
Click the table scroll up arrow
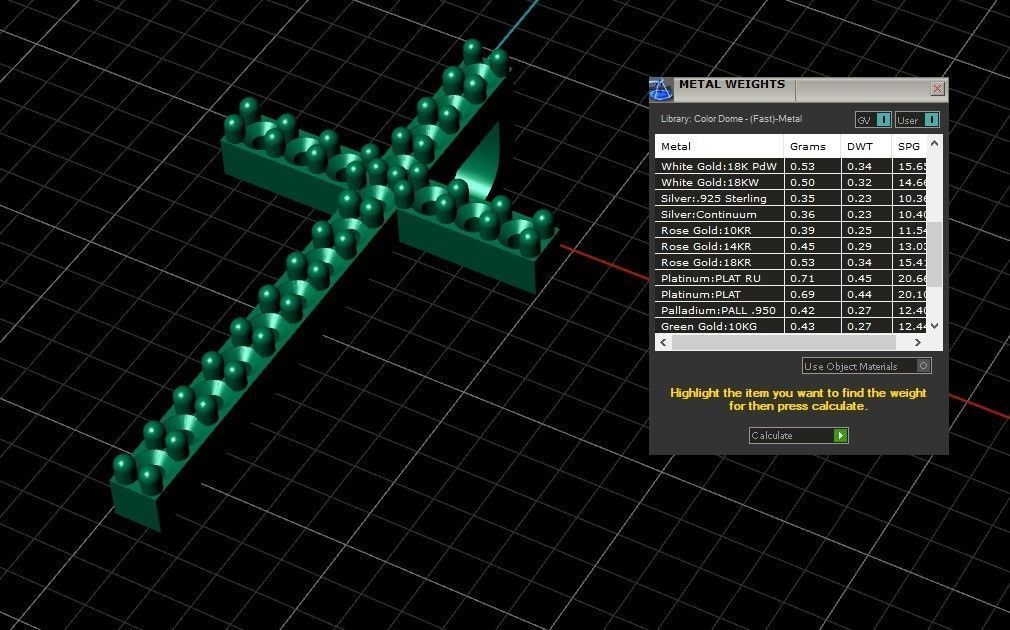pos(935,143)
